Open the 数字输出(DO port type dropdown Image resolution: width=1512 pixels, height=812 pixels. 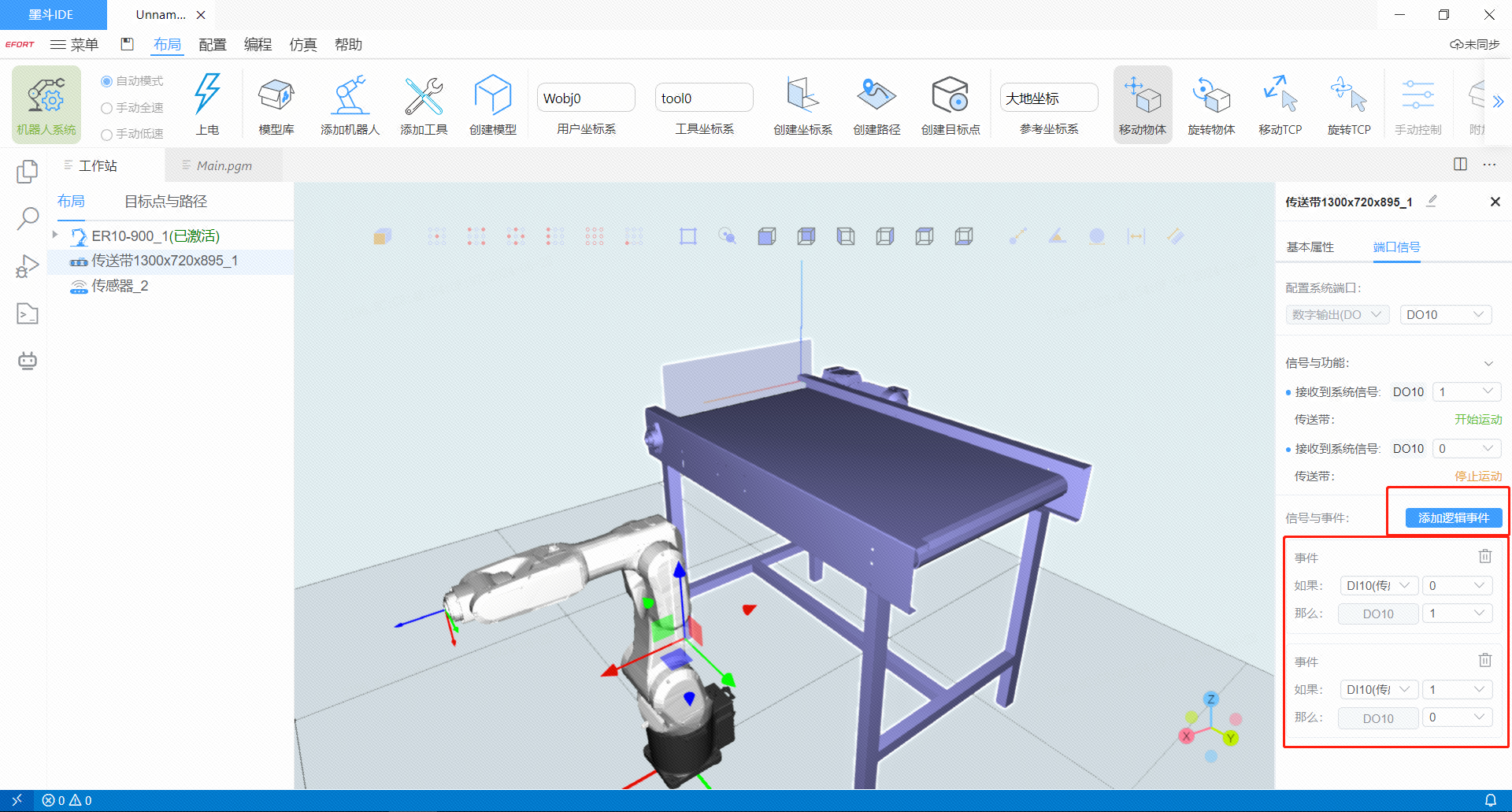(x=1337, y=314)
